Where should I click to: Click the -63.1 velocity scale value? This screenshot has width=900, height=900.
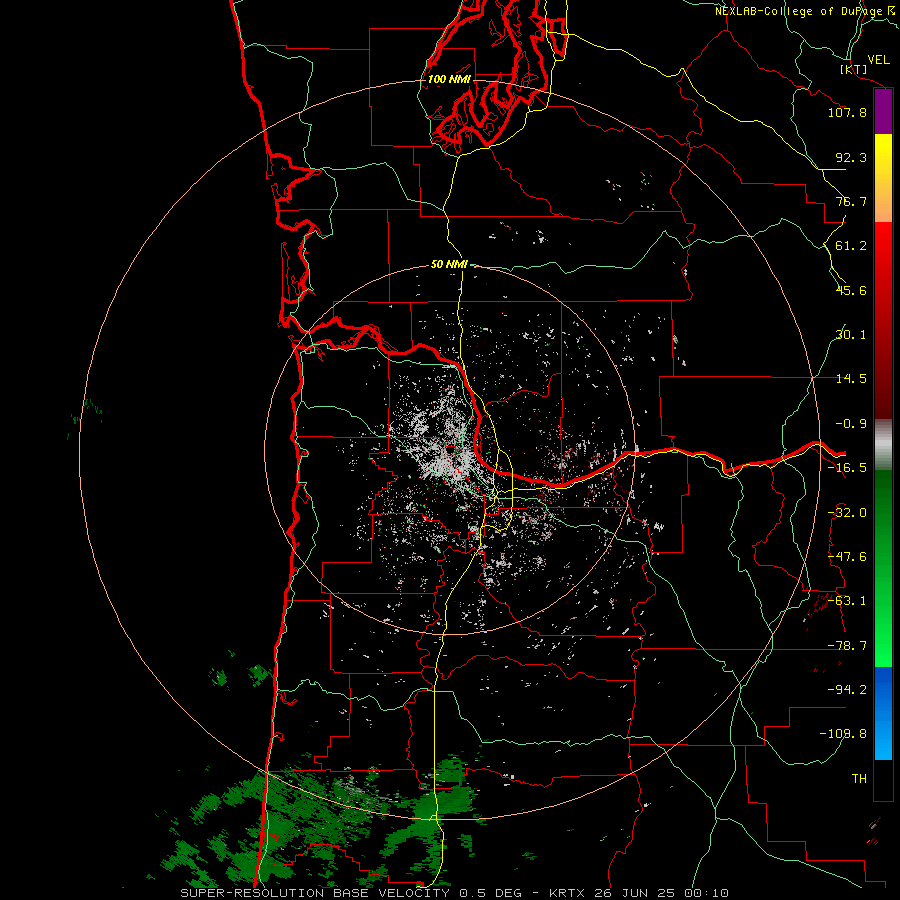[847, 601]
